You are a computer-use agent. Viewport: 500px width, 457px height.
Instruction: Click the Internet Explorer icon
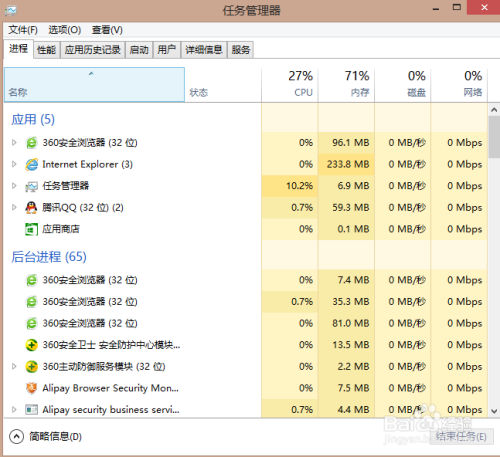[x=32, y=164]
